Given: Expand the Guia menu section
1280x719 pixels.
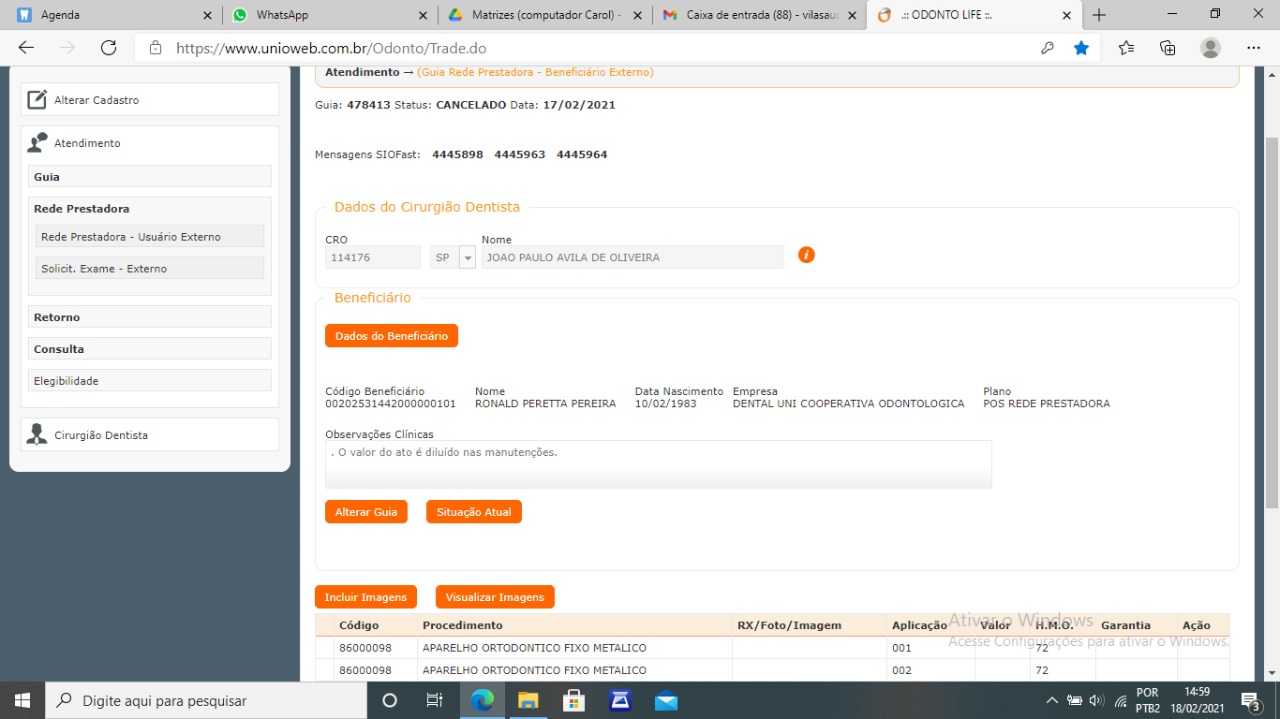Looking at the screenshot, I should pyautogui.click(x=150, y=176).
